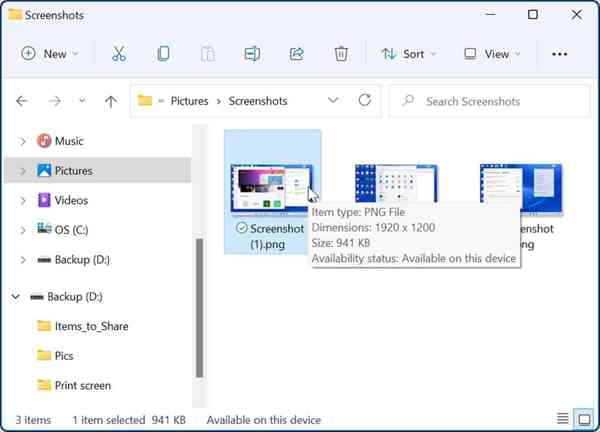Open the View layout dropdown

point(492,54)
